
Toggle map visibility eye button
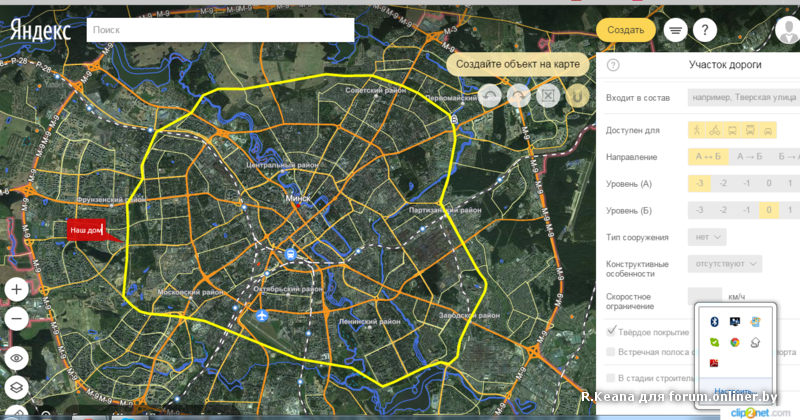pos(16,358)
